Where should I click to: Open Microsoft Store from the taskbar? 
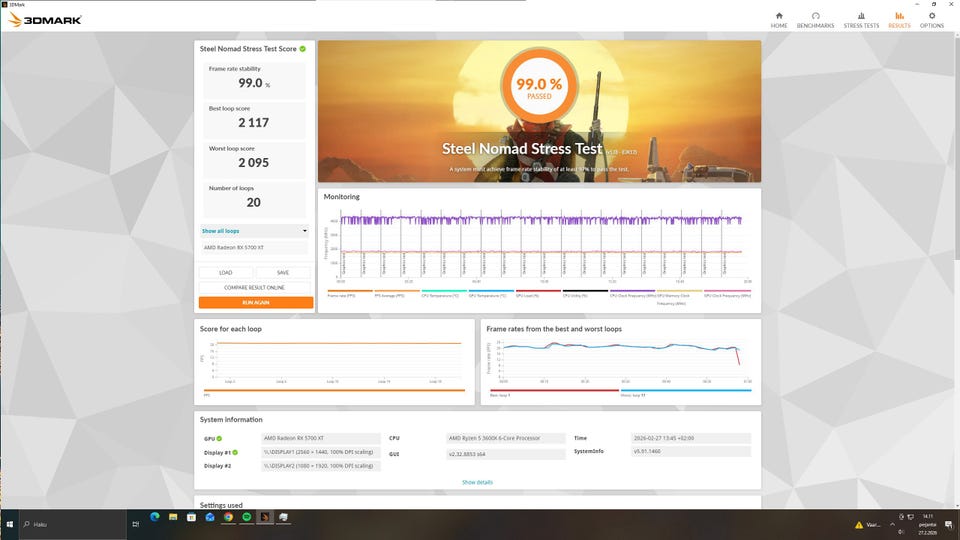tap(192, 517)
